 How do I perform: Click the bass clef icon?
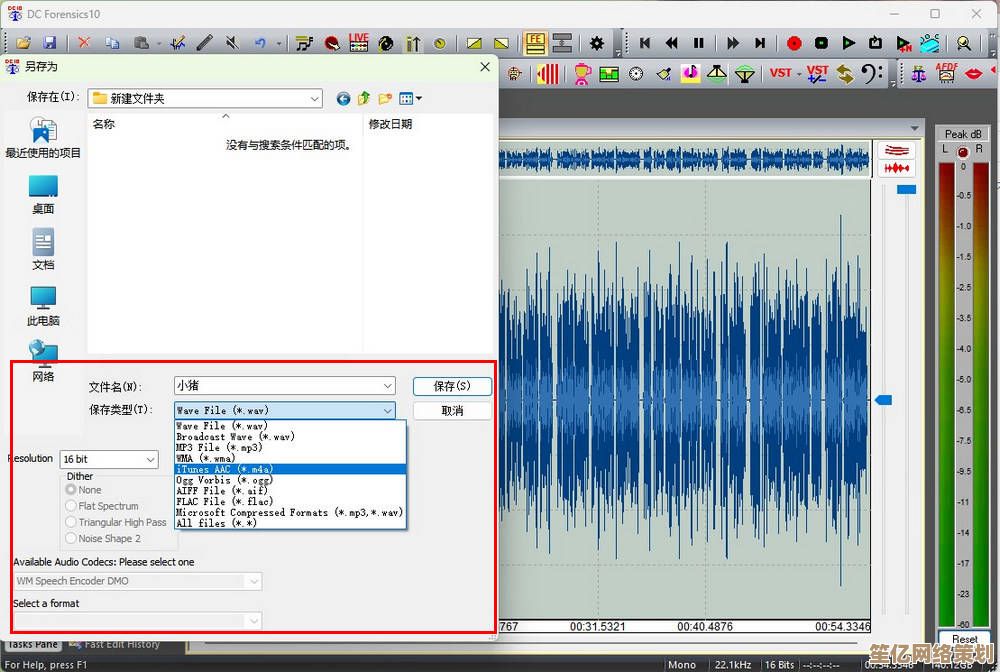[872, 74]
